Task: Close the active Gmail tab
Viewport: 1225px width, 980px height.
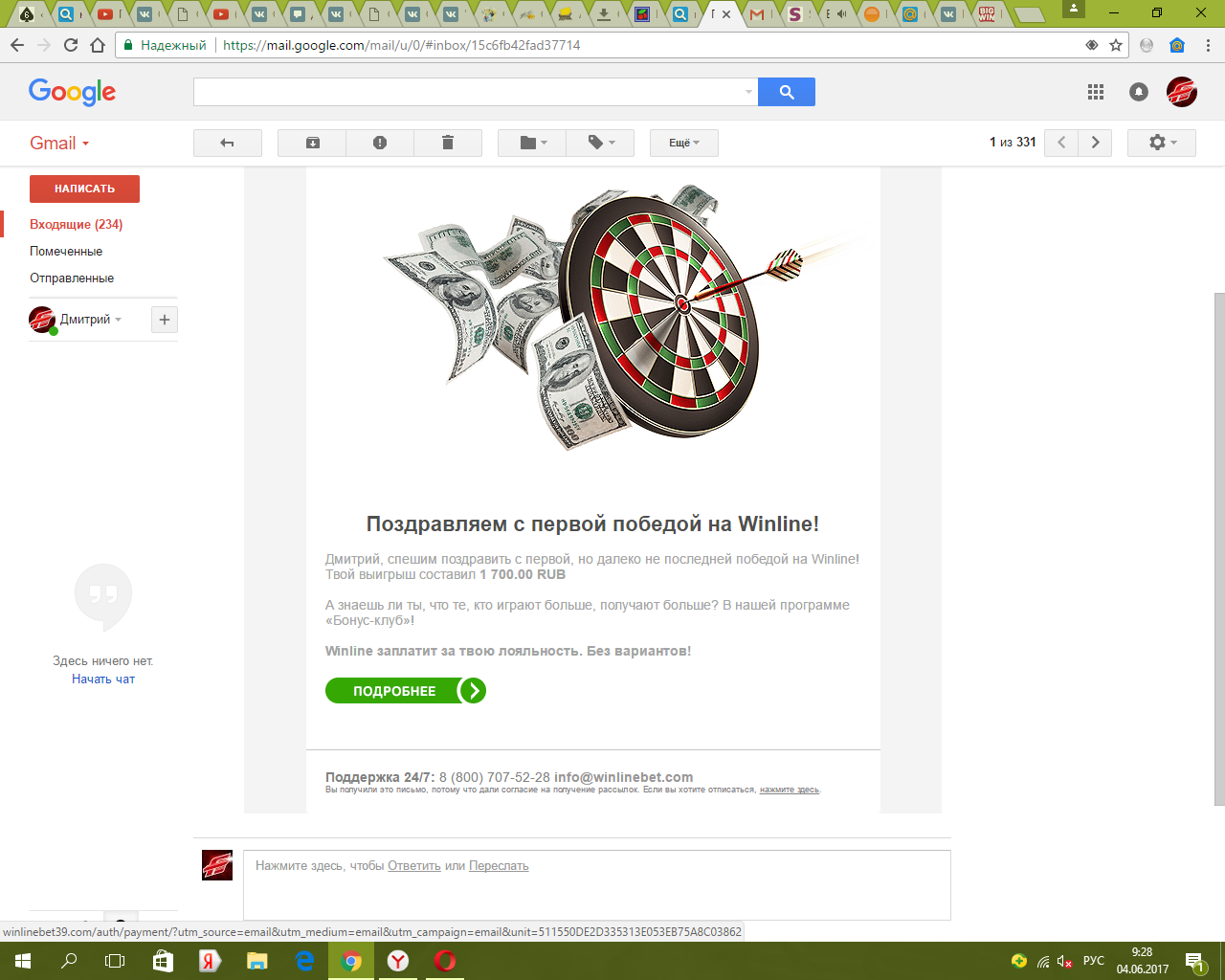Action: [726, 14]
